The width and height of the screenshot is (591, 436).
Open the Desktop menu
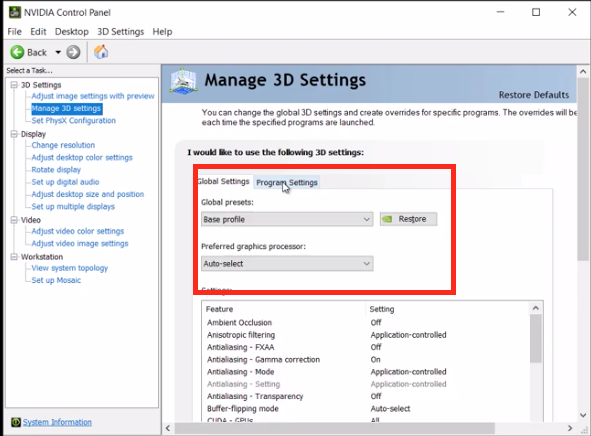tap(72, 32)
